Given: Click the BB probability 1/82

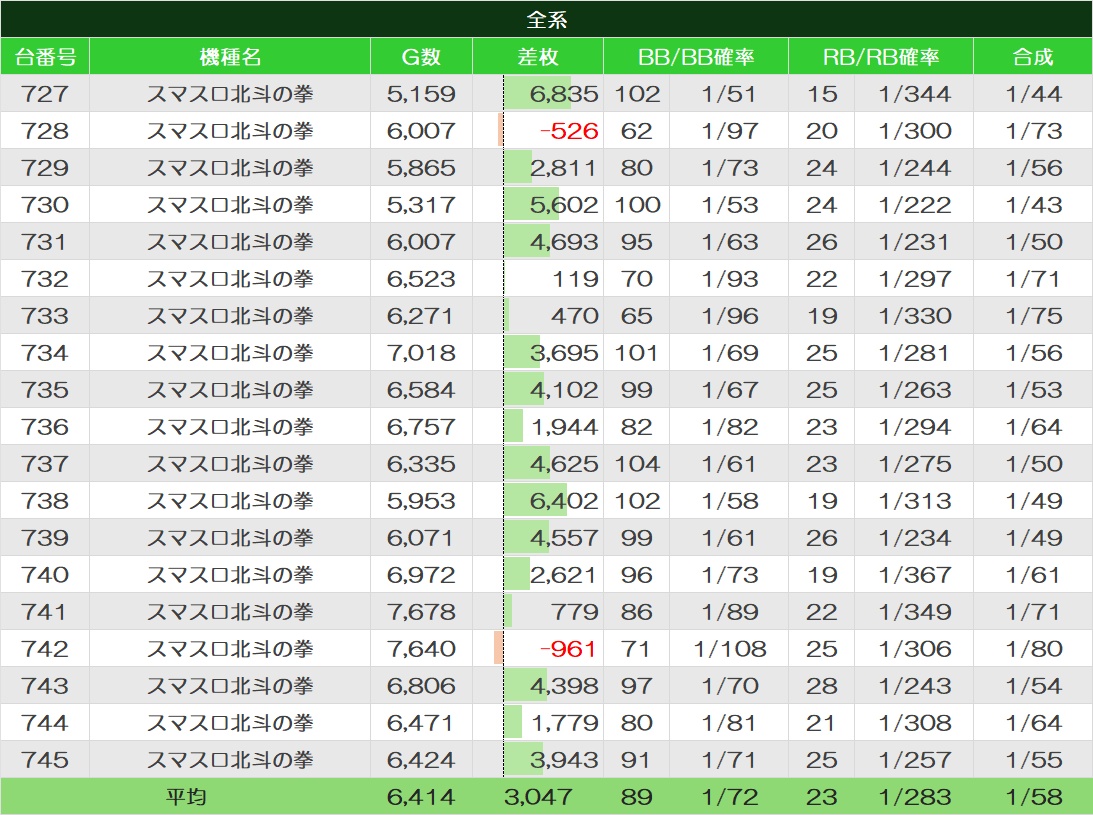Looking at the screenshot, I should (x=729, y=426).
